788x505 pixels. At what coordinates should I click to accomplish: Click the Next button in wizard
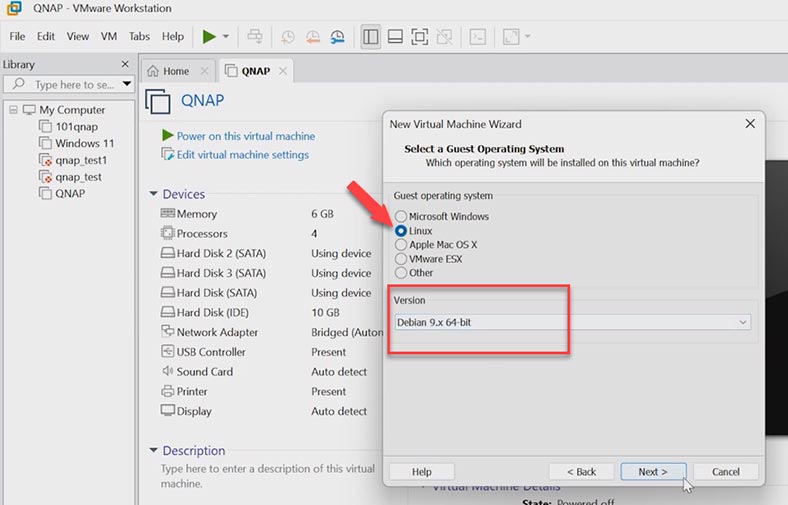point(653,472)
